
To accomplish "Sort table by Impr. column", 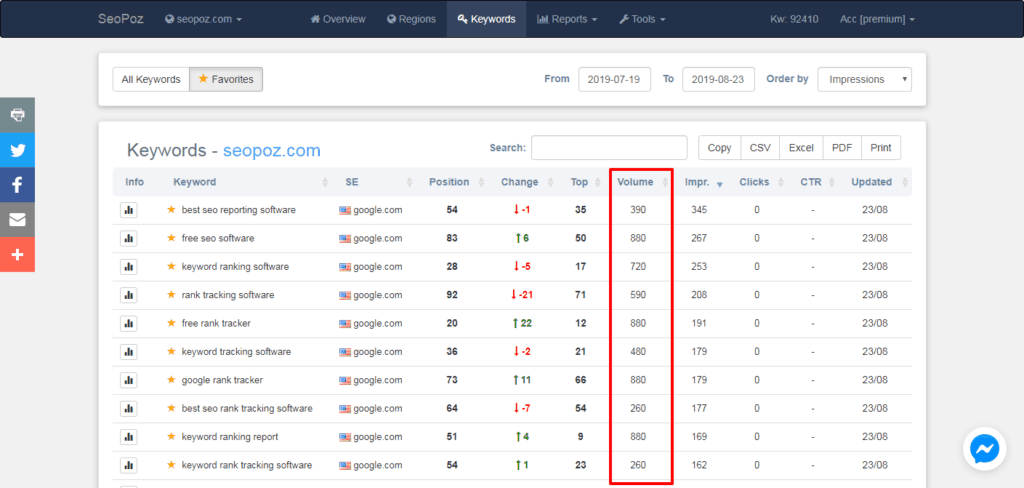I will point(703,182).
